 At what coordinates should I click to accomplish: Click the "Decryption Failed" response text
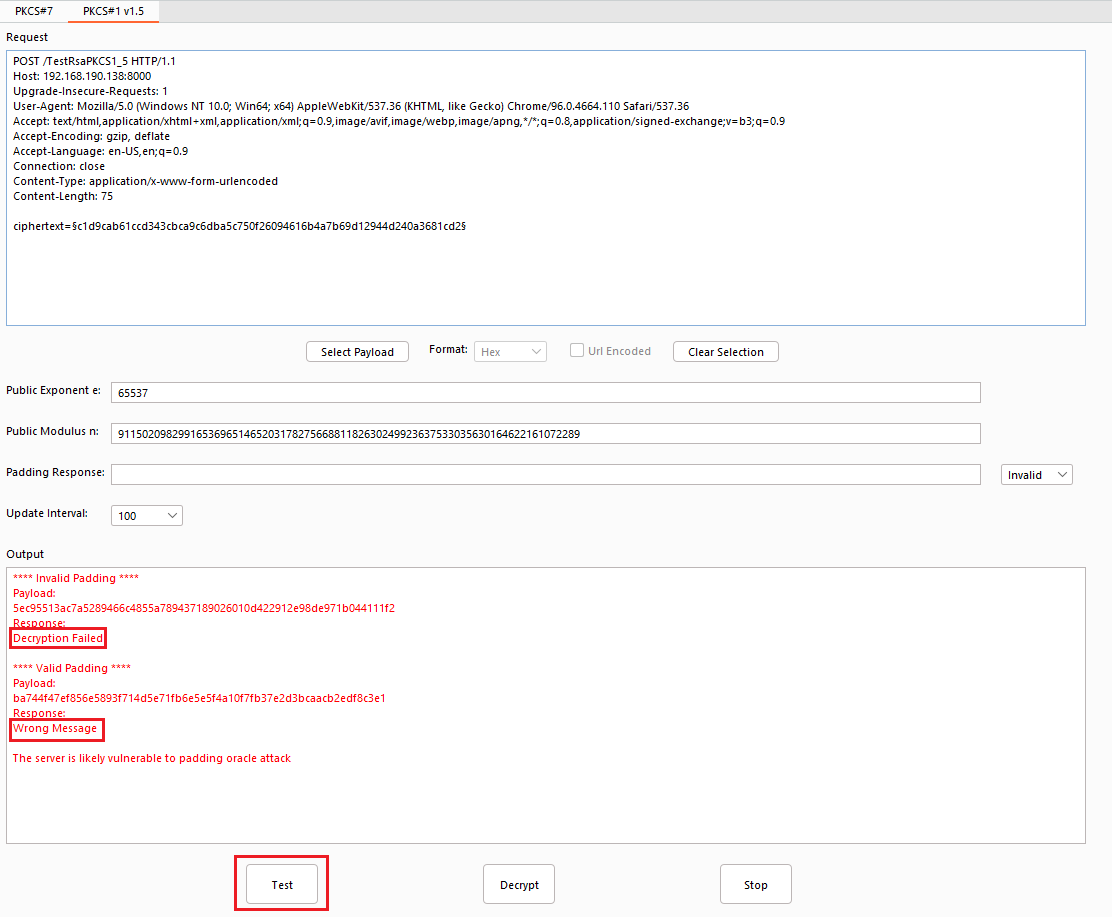click(x=58, y=638)
